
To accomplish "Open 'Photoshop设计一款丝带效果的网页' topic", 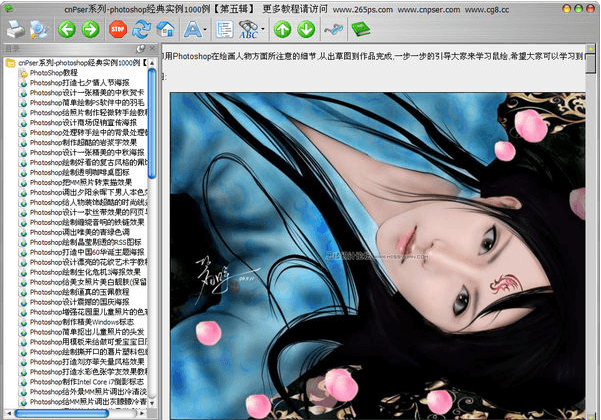I will [89, 212].
